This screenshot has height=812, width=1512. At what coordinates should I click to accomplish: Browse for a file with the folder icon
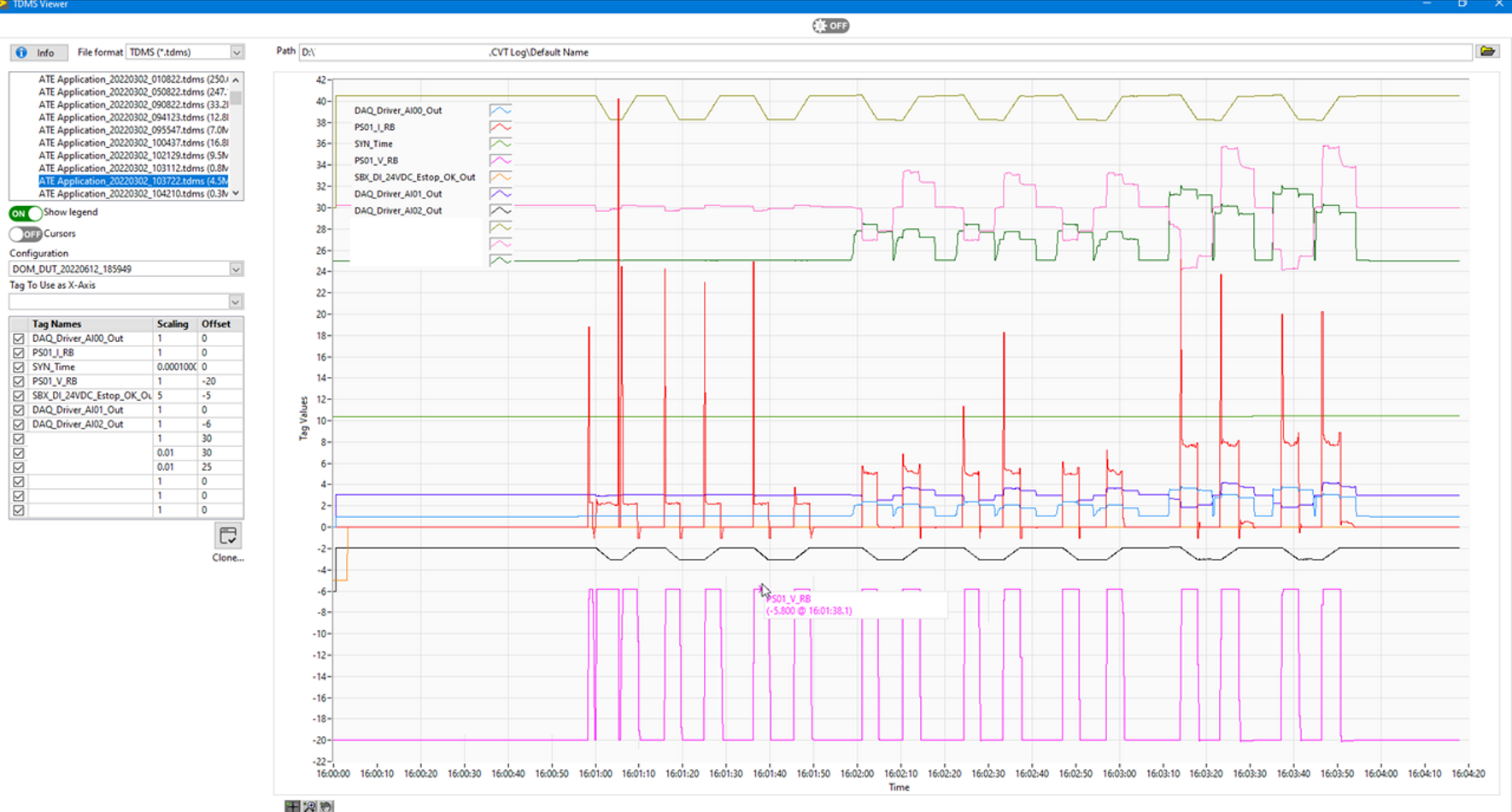(1487, 52)
